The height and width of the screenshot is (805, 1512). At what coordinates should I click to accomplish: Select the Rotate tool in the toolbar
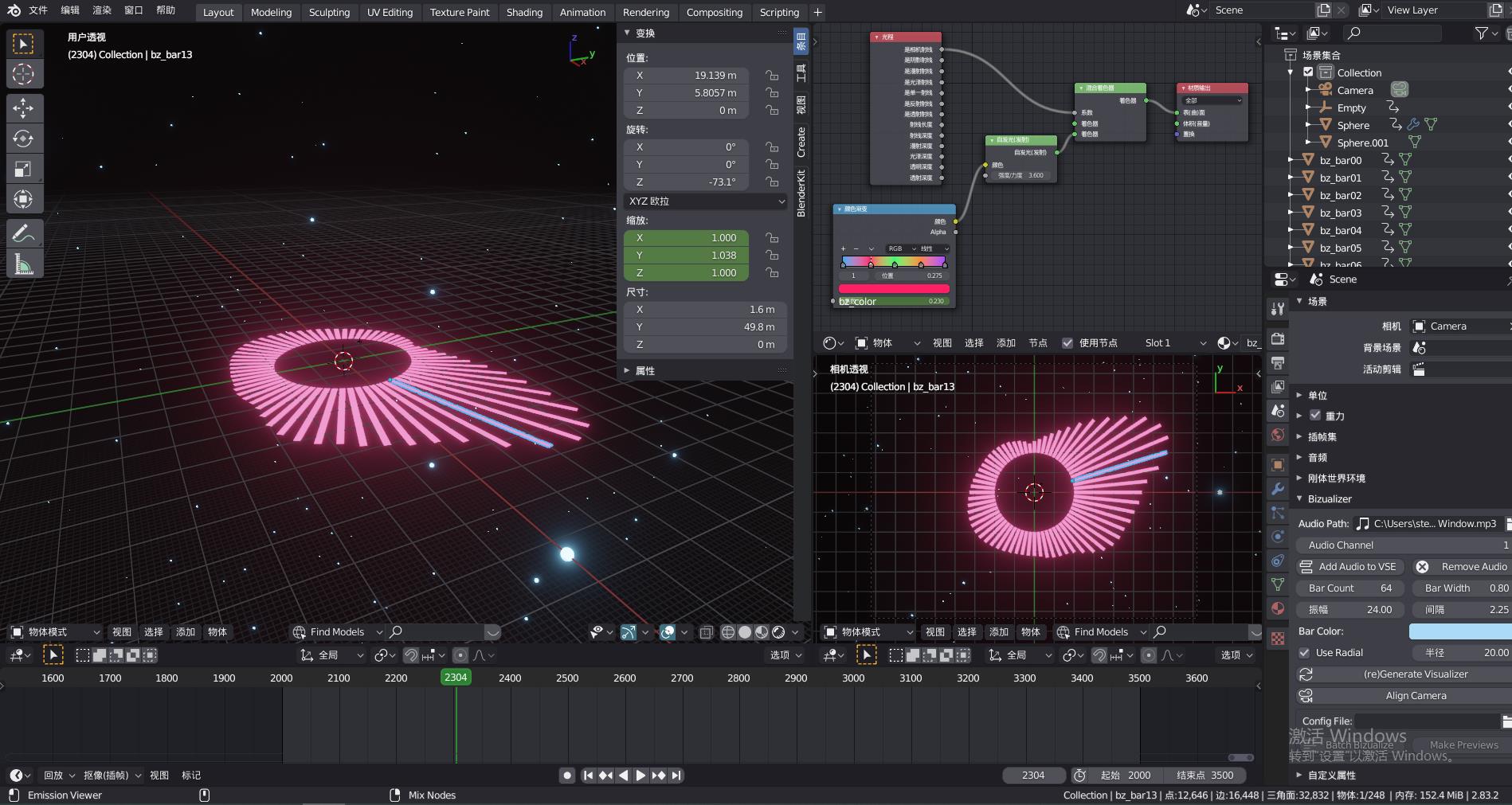(24, 139)
